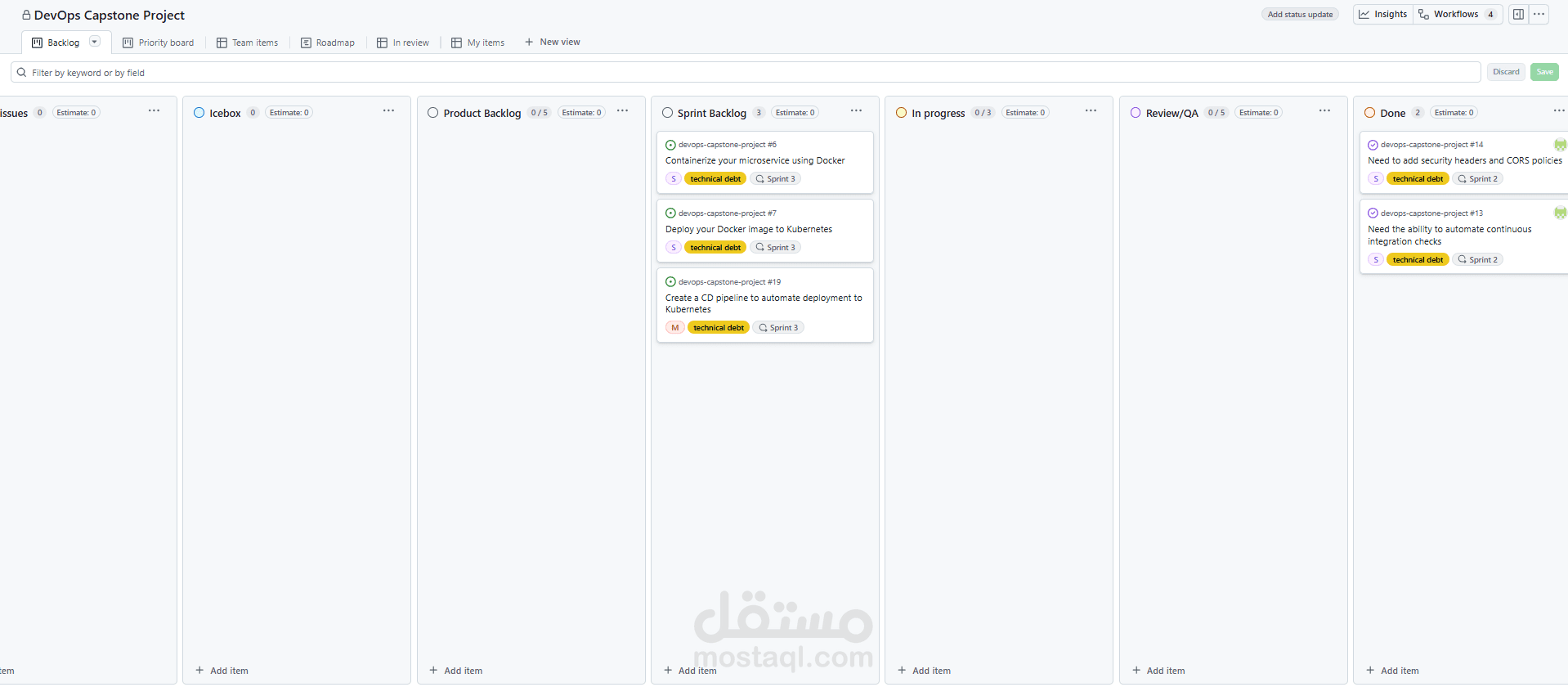Click the Estimate: 0 badge in Sprint Backlog
The height and width of the screenshot is (687, 1568).
pyautogui.click(x=795, y=113)
